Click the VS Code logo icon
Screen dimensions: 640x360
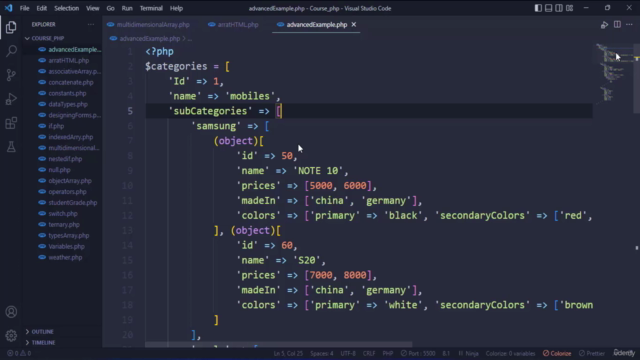coord(9,8)
